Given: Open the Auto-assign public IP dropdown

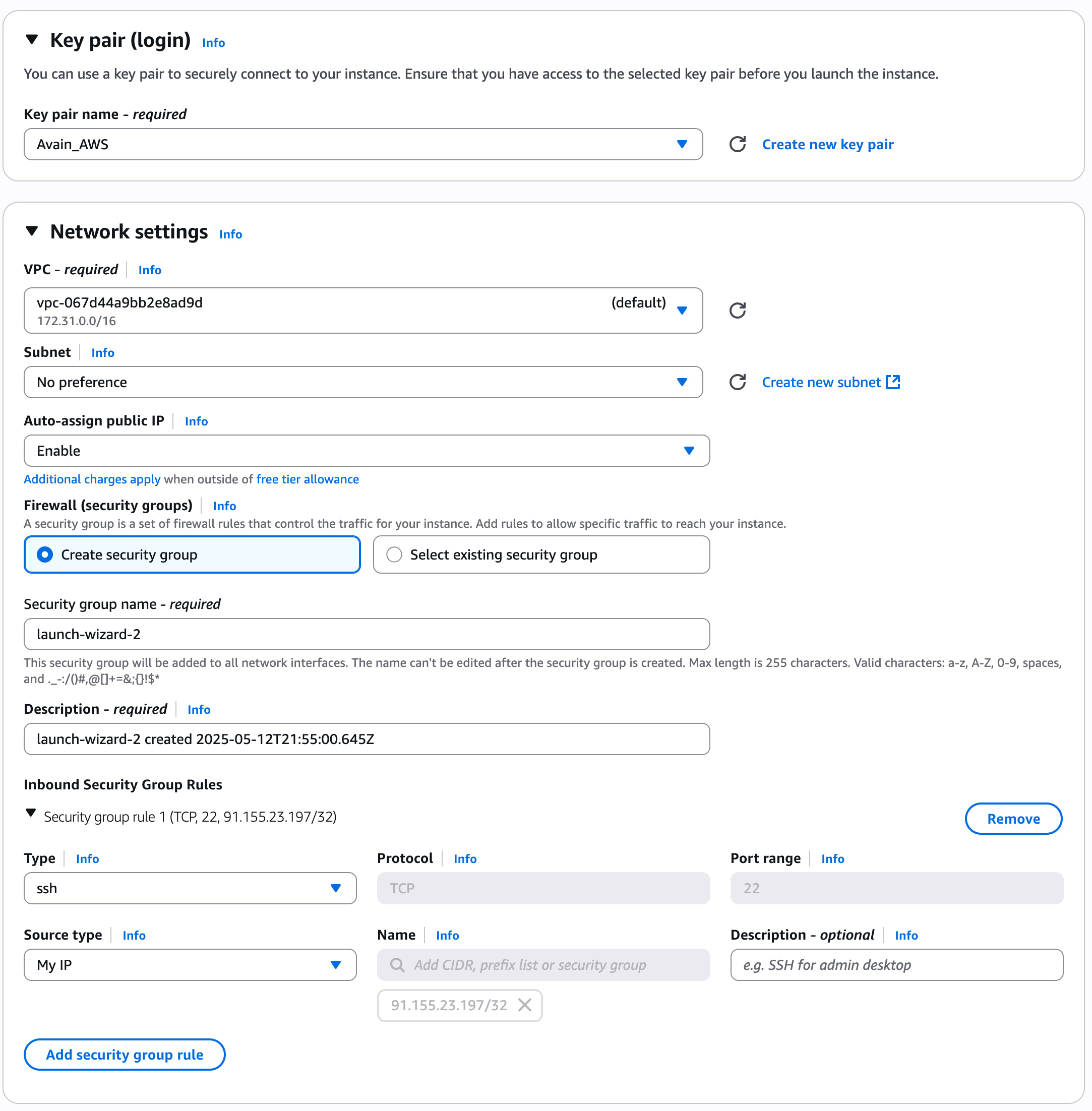Looking at the screenshot, I should tap(367, 451).
